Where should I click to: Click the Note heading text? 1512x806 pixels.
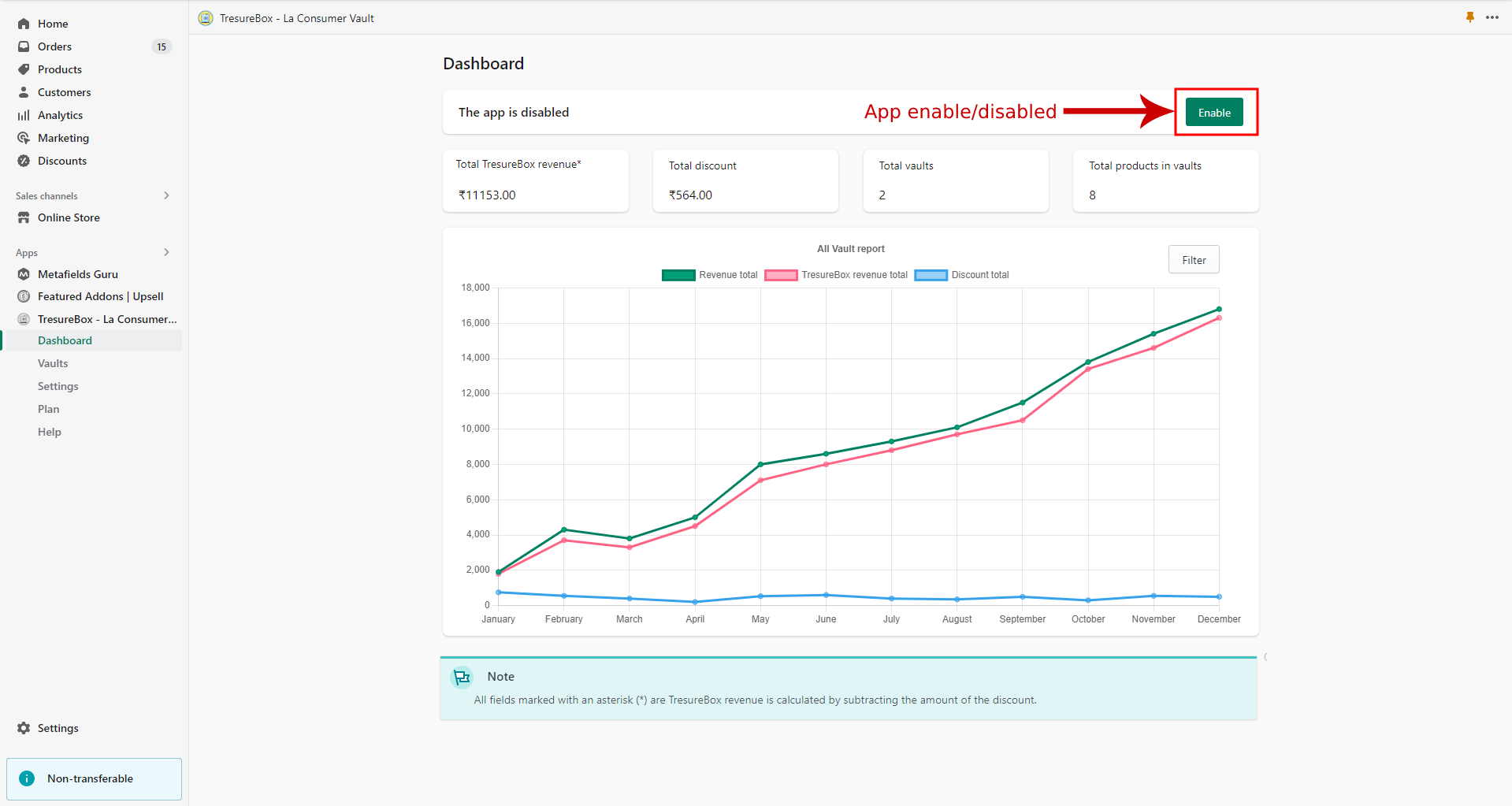[x=501, y=677]
